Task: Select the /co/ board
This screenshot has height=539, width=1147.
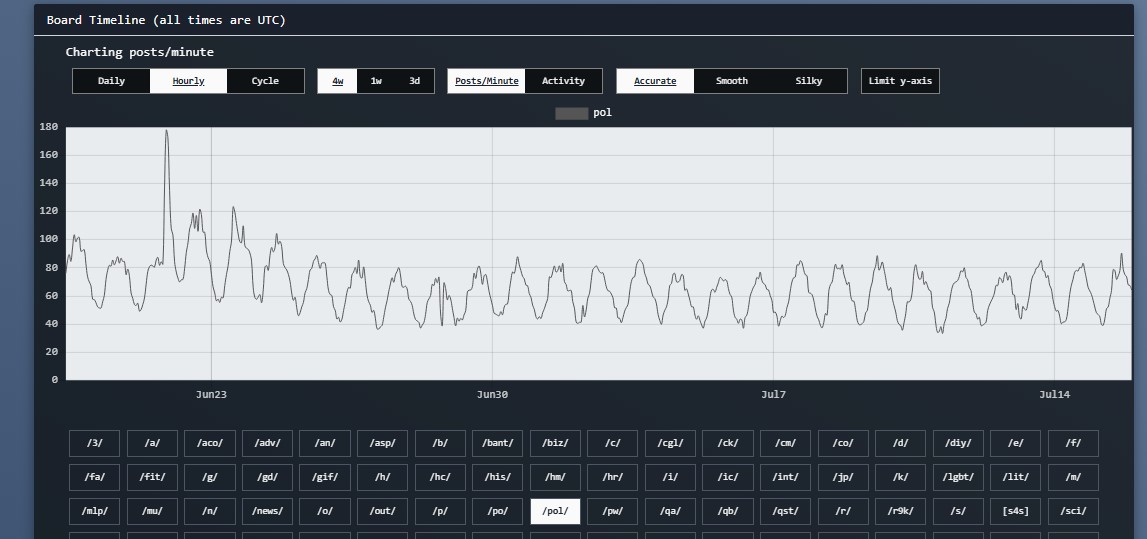Action: (843, 443)
